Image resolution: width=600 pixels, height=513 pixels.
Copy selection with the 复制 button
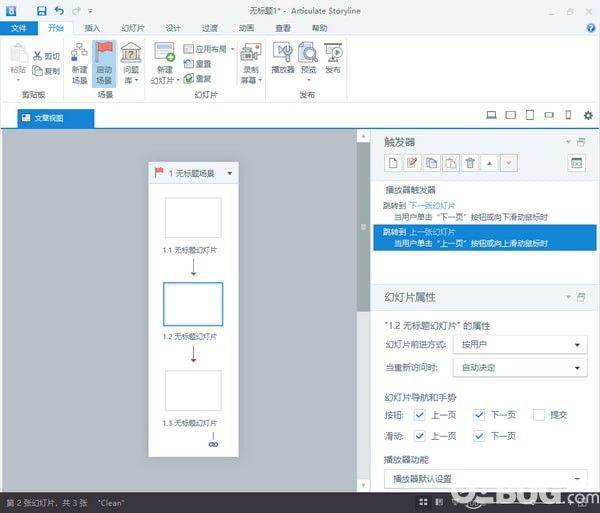click(x=46, y=71)
